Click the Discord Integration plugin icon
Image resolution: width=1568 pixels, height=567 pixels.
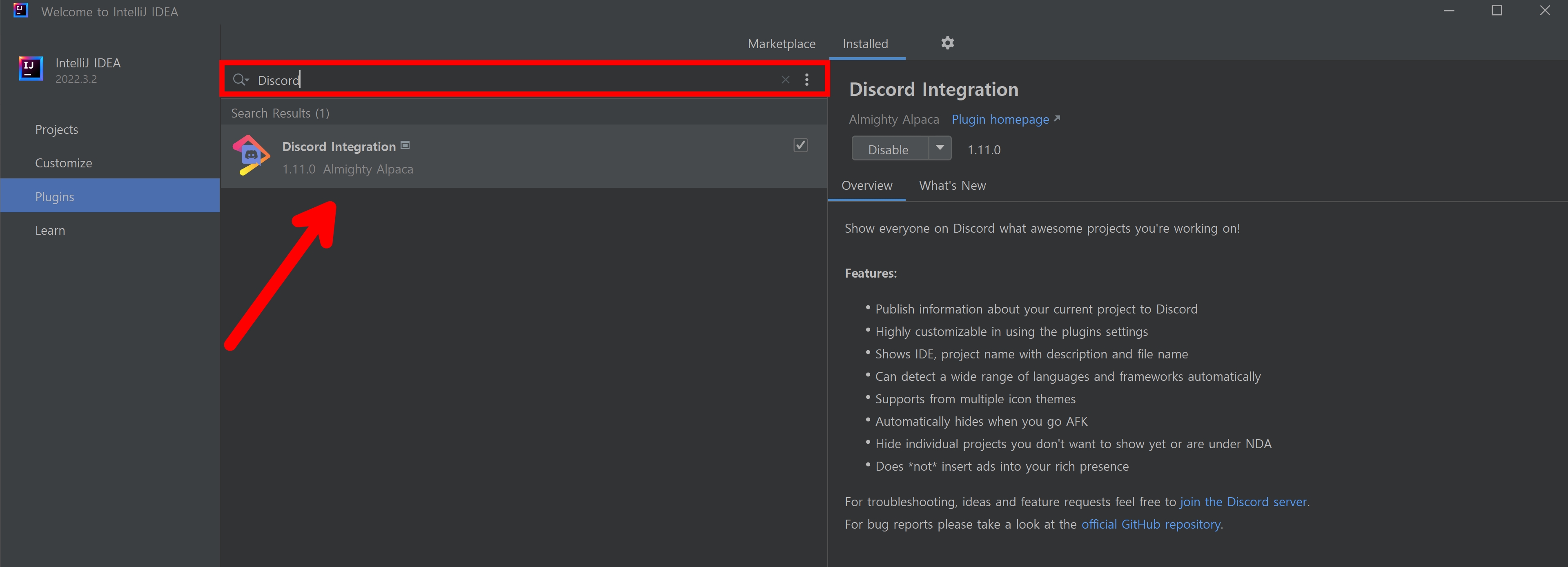tap(251, 156)
